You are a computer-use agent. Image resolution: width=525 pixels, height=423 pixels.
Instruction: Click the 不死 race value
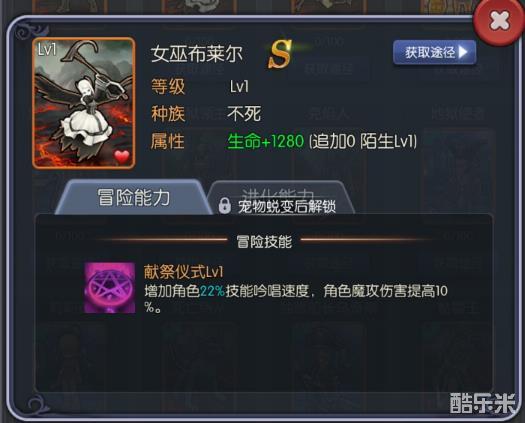pos(244,114)
